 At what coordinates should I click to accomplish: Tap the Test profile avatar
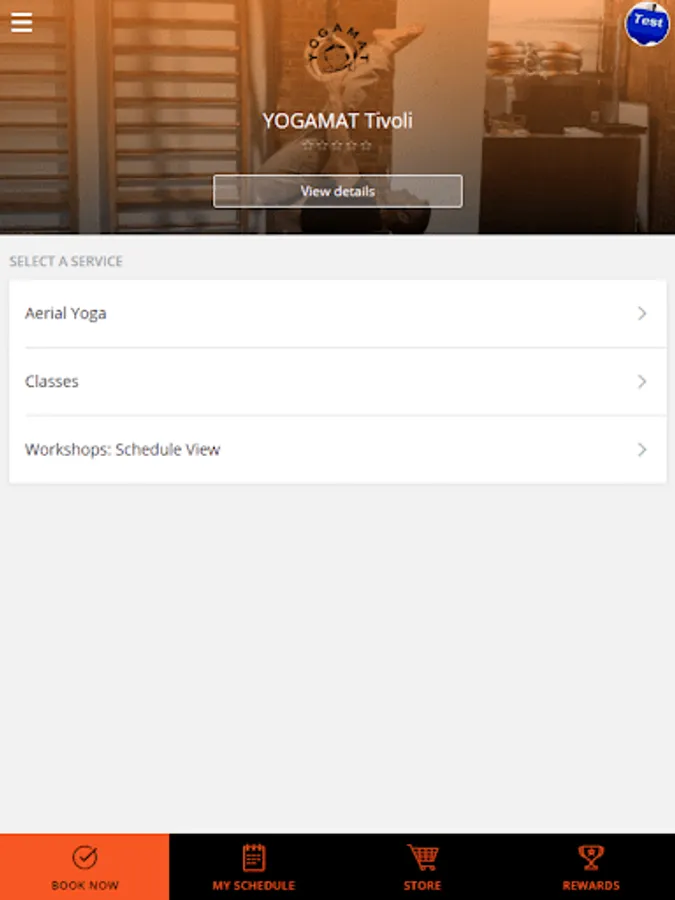tap(647, 24)
